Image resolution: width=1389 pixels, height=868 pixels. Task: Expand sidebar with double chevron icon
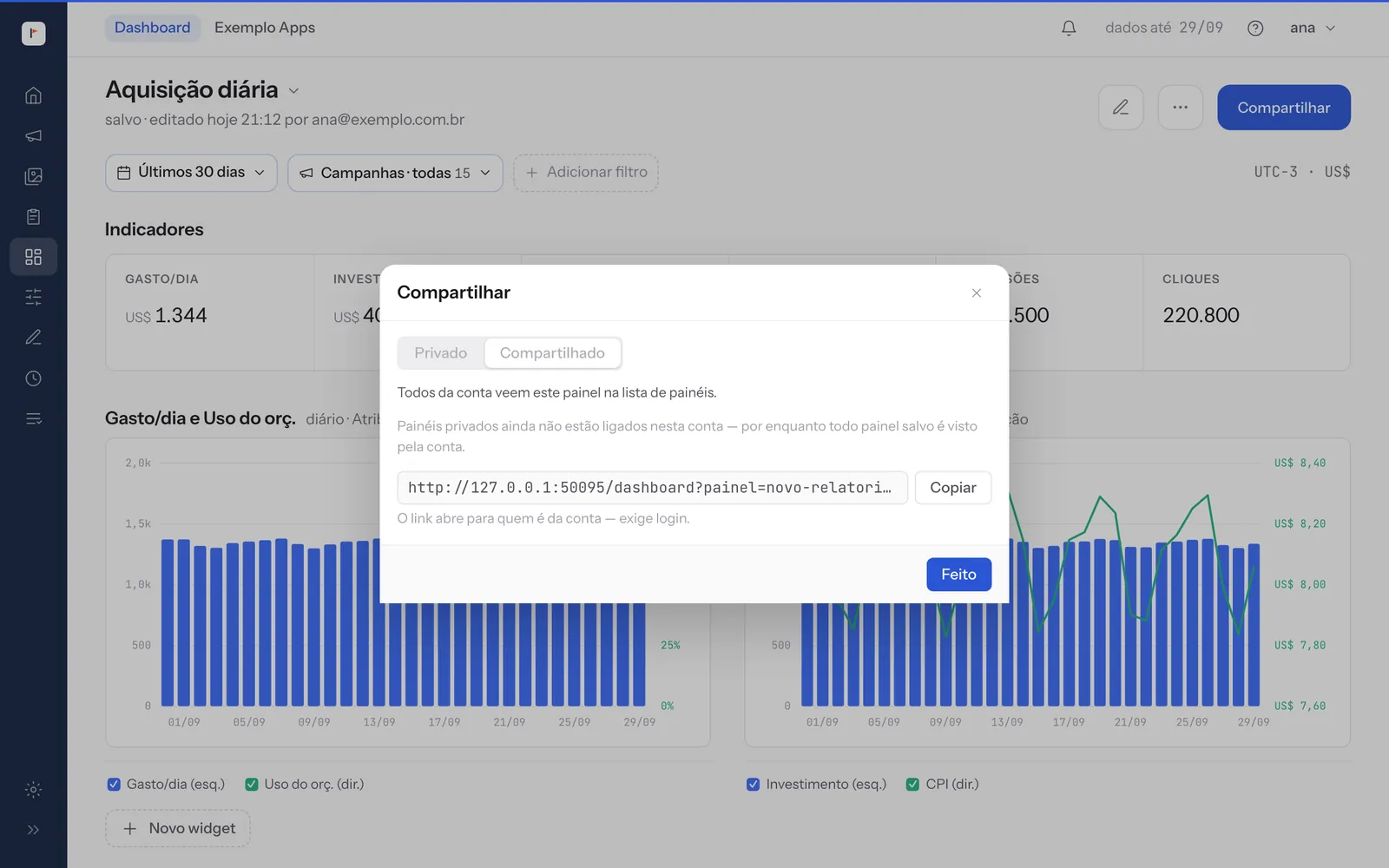[33, 830]
